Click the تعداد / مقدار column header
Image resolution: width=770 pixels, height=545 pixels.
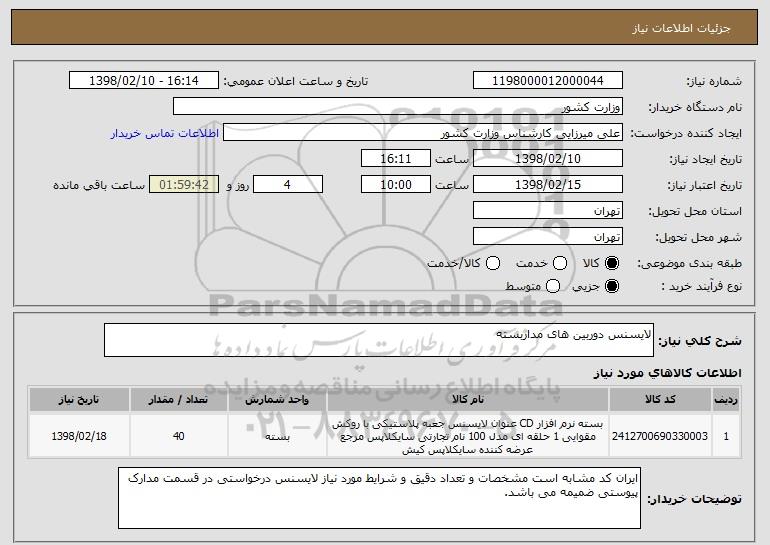click(178, 400)
